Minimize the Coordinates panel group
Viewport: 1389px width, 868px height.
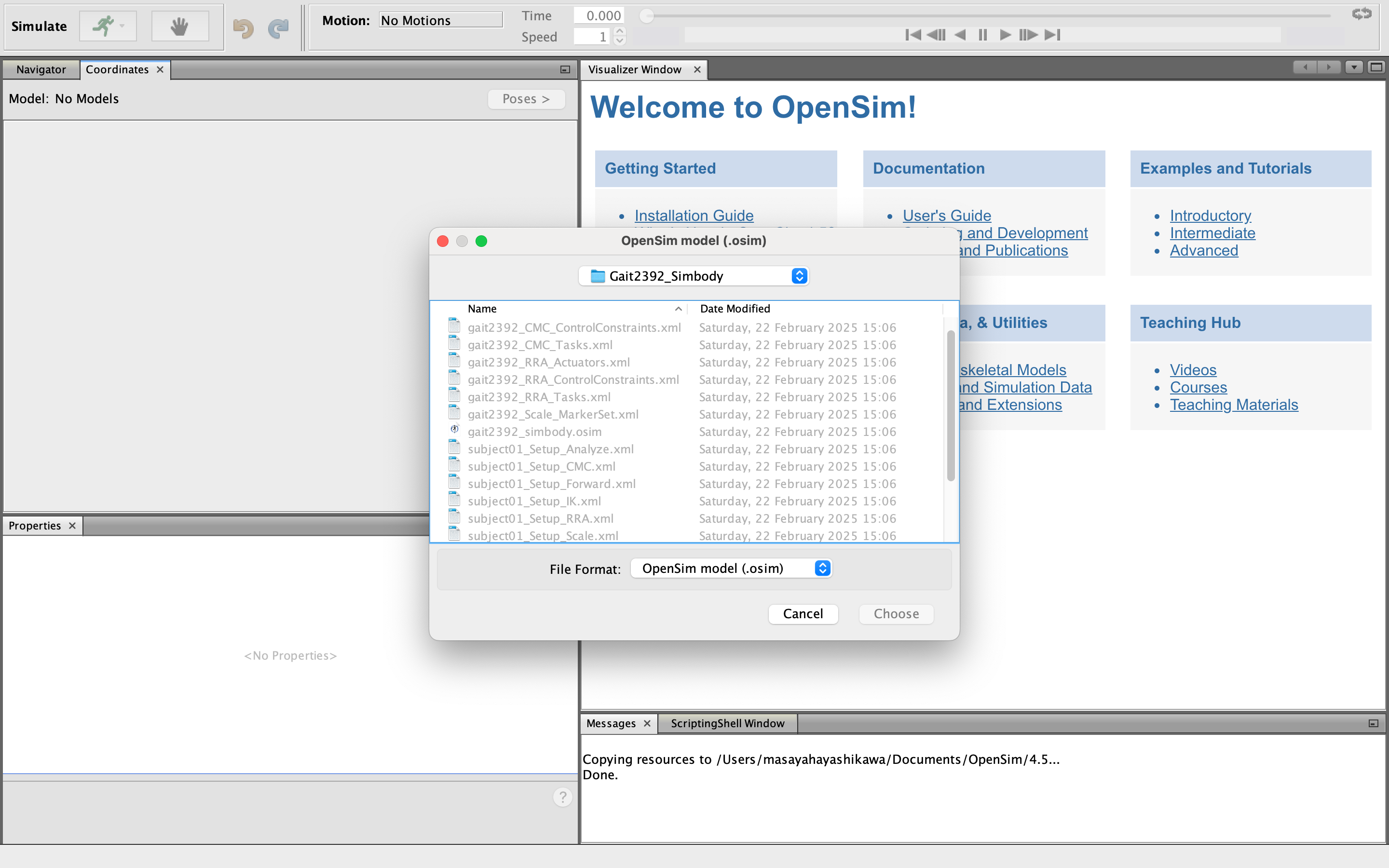pyautogui.click(x=565, y=69)
